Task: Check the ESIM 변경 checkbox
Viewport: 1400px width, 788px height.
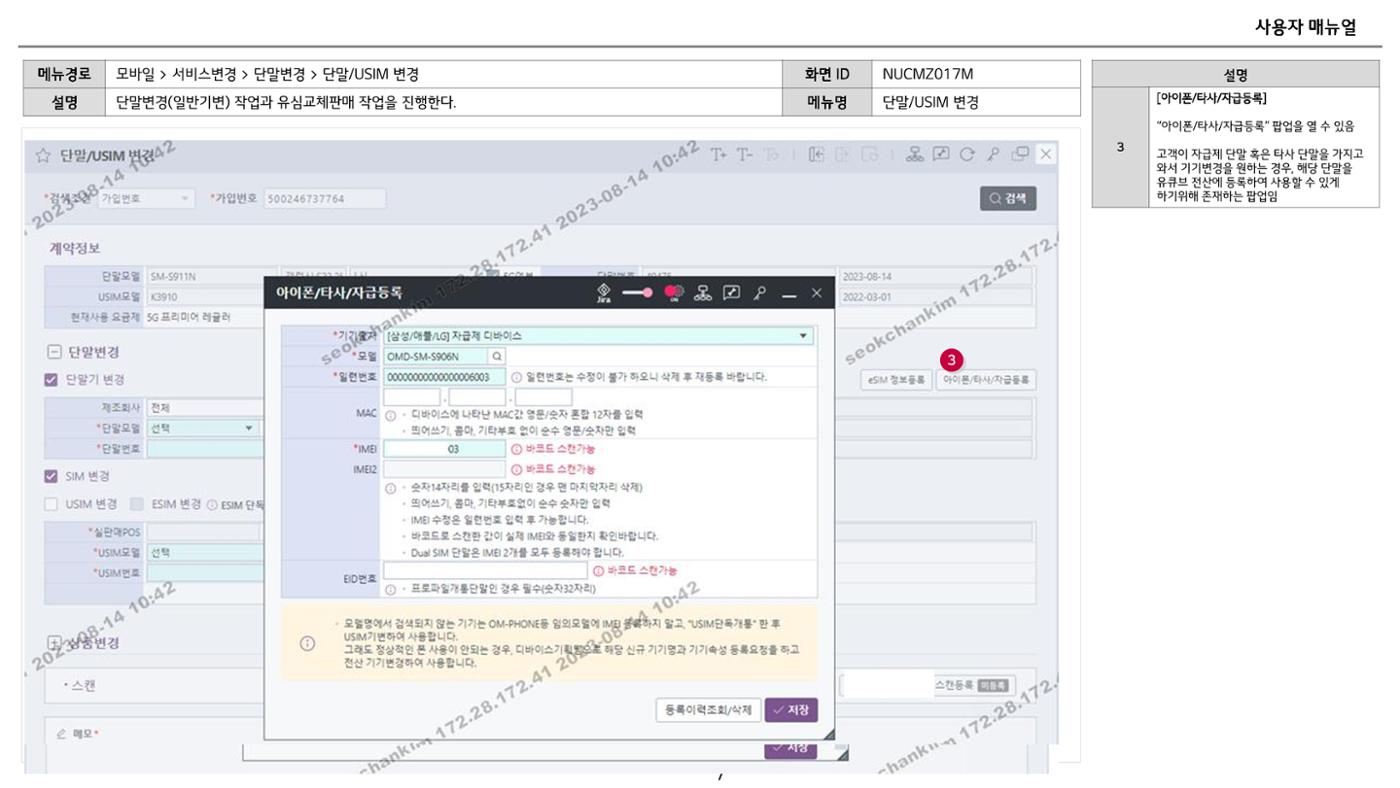Action: click(x=137, y=505)
